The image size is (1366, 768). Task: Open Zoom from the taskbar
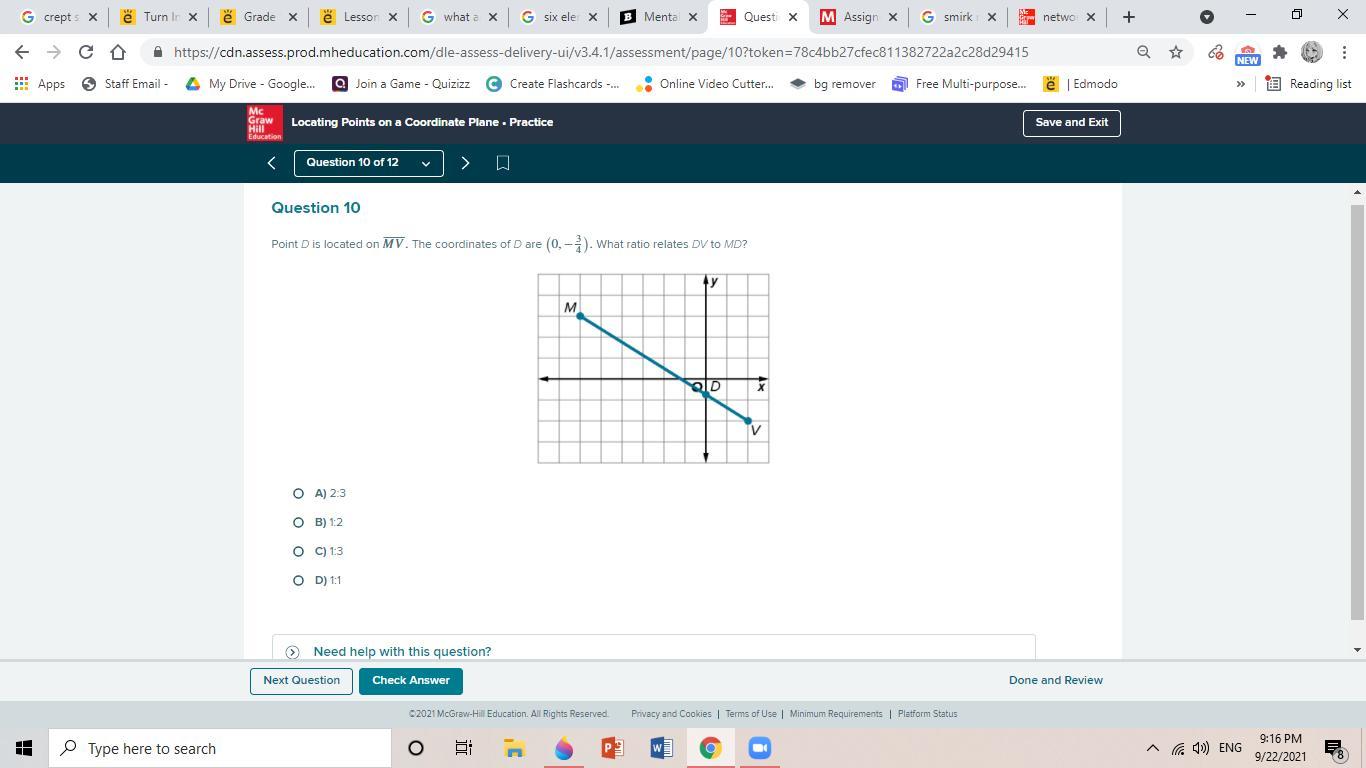[x=759, y=748]
